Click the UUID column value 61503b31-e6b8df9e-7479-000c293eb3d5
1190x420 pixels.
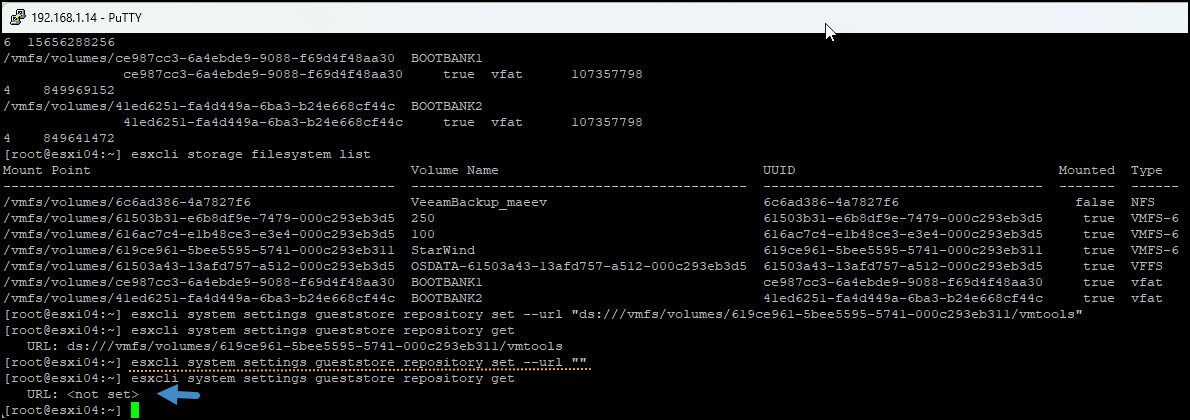coord(902,218)
